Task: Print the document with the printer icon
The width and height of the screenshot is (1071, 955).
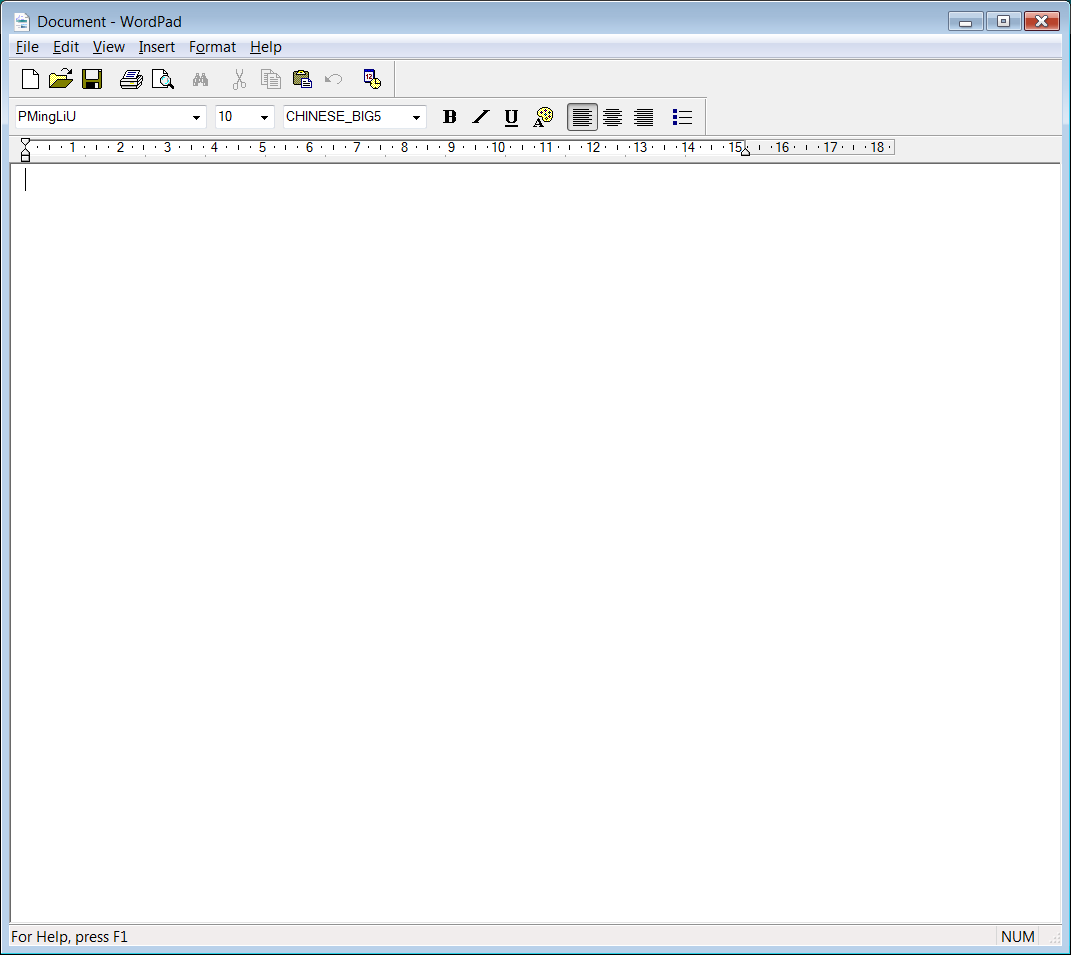Action: pyautogui.click(x=131, y=79)
